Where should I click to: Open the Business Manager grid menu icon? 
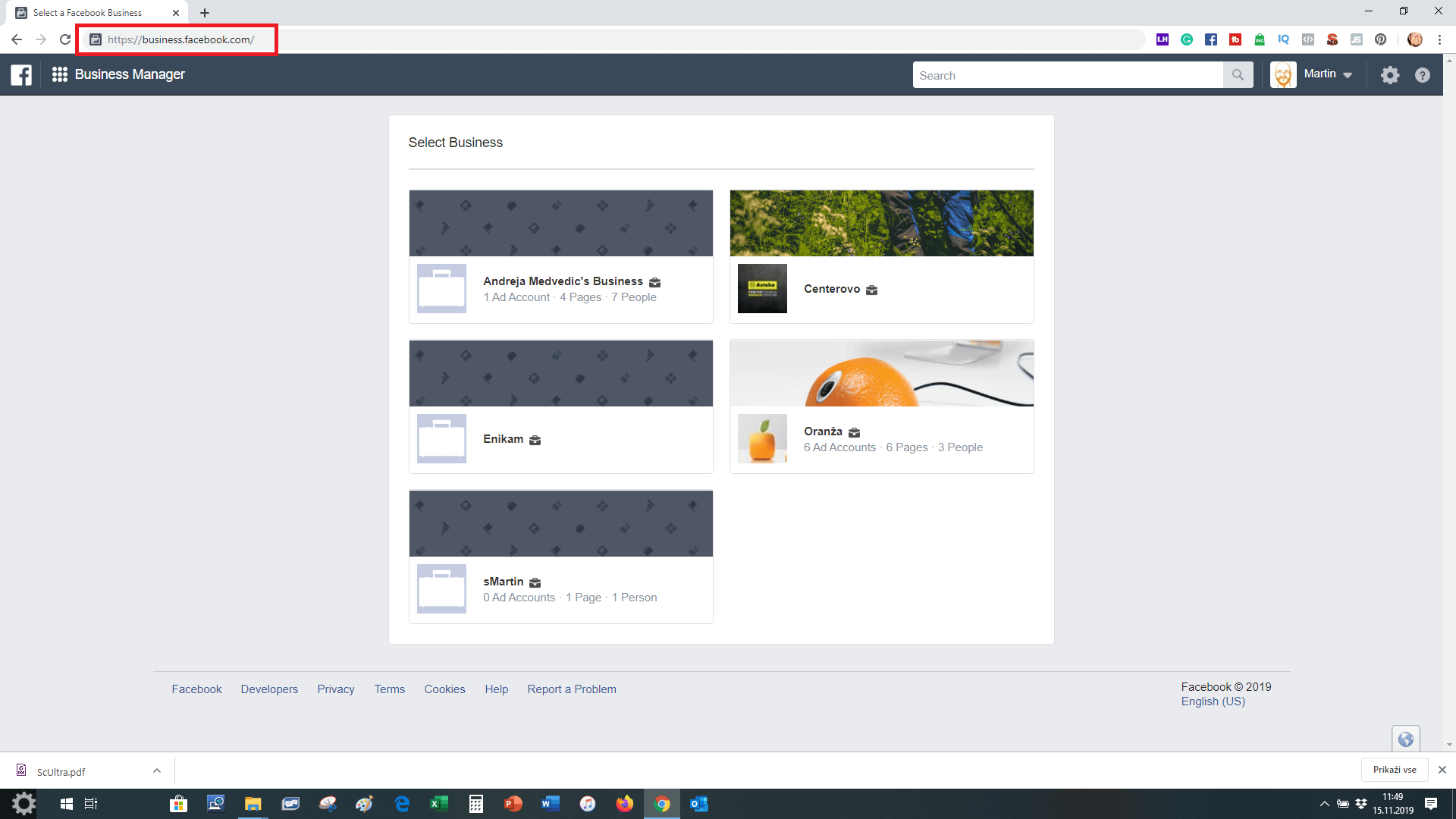pos(60,74)
